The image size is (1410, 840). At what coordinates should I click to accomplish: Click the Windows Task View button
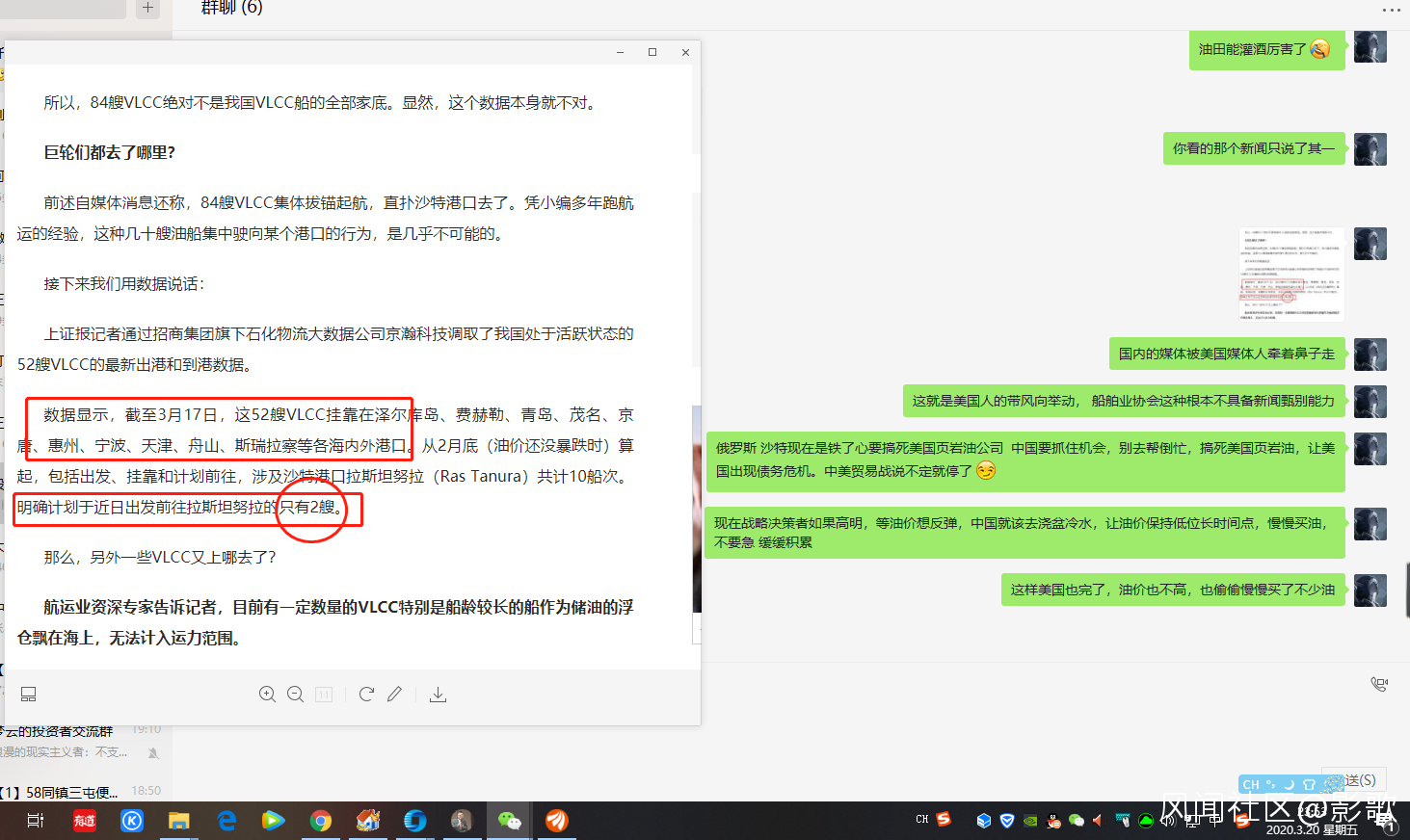pos(36,821)
